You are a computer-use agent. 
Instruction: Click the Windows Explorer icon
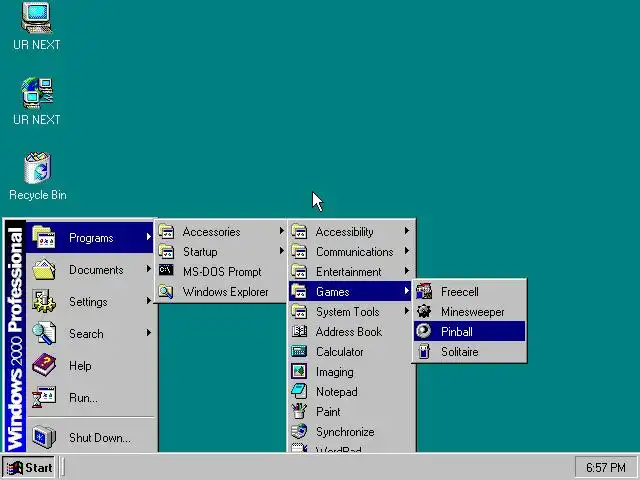pos(166,291)
